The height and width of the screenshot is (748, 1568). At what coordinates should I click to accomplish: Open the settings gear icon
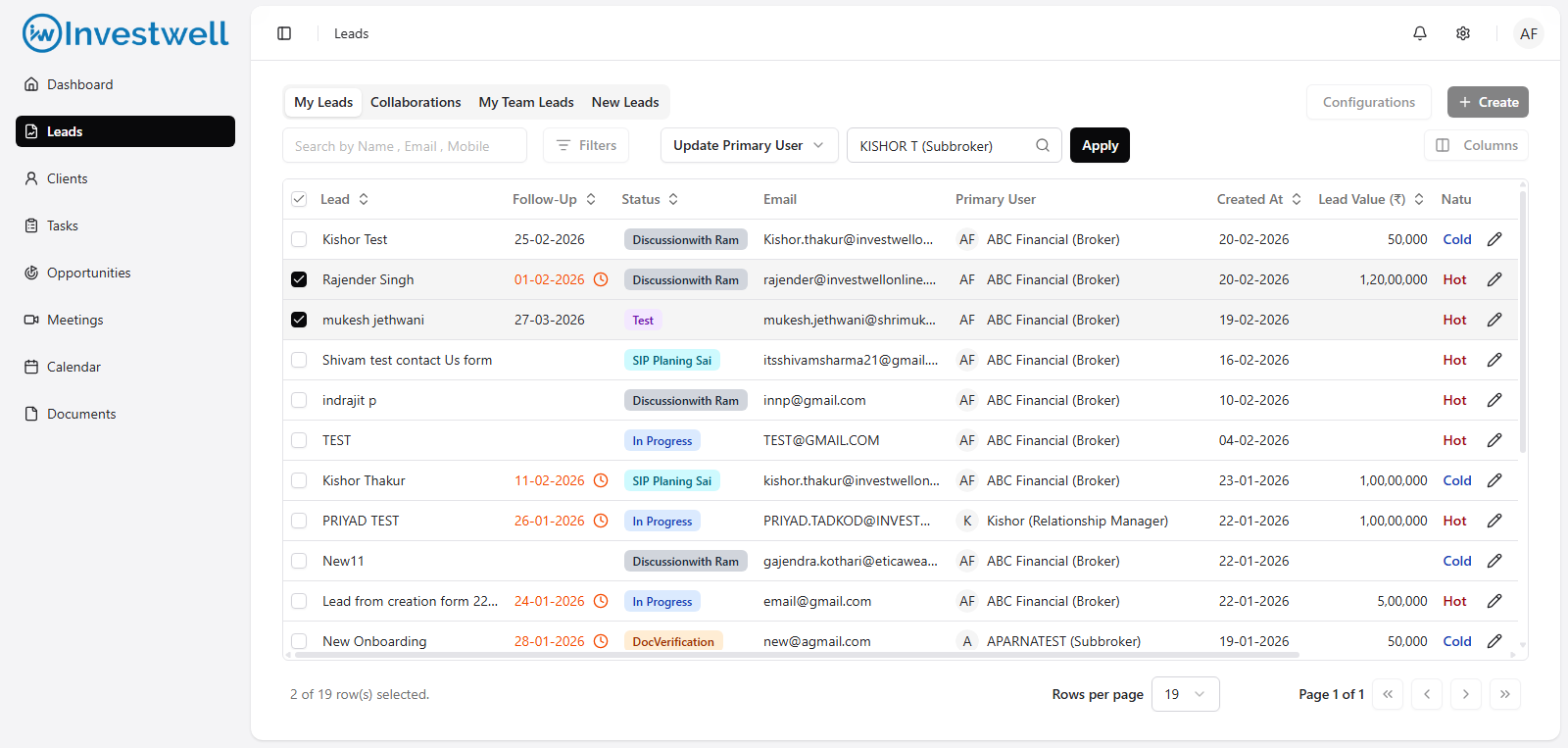point(1463,33)
